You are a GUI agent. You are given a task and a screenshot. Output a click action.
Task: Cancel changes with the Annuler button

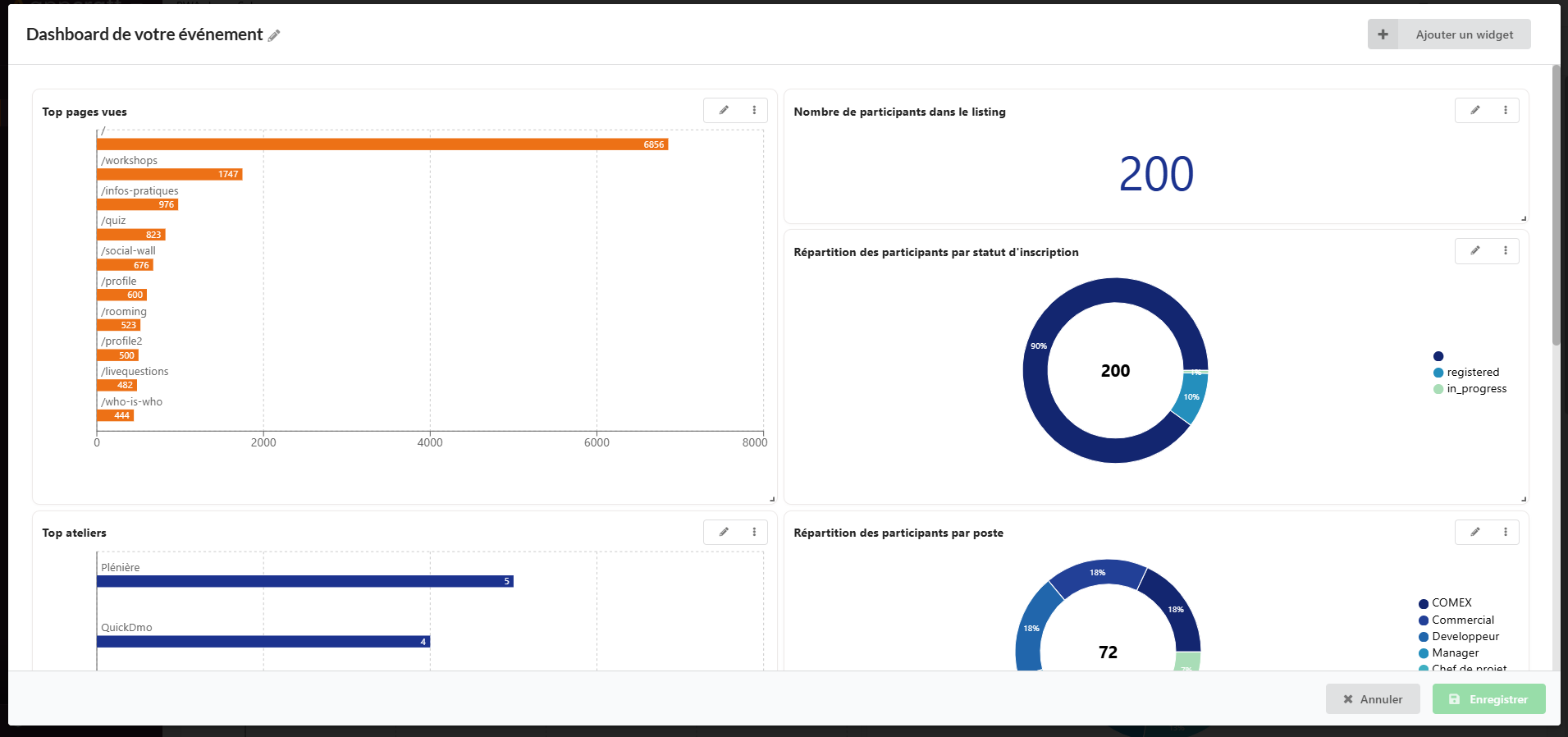point(1373,699)
